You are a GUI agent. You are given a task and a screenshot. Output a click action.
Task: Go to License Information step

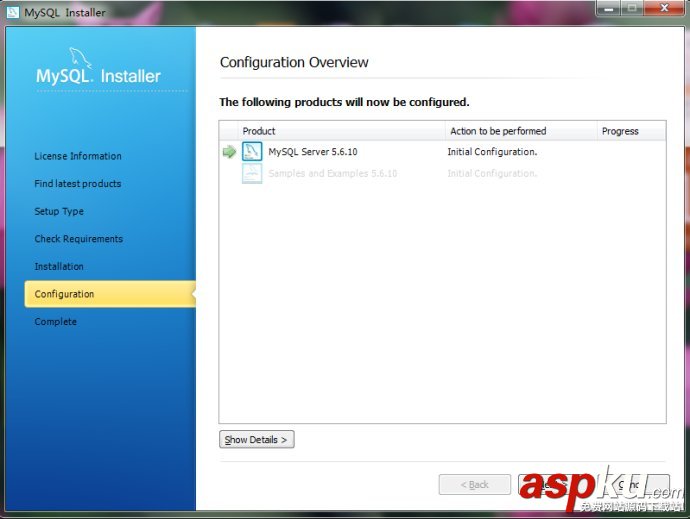[78, 156]
